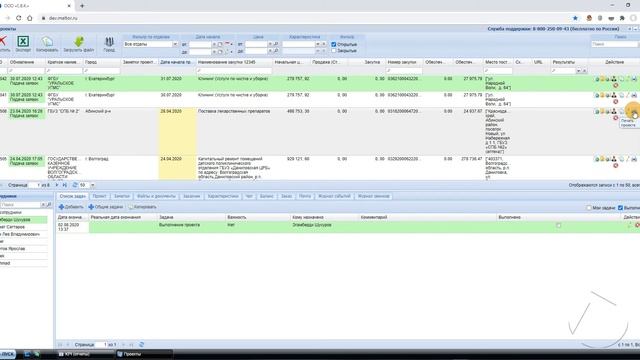
Task: Open Проекты window from the taskbar
Action: tap(144, 354)
